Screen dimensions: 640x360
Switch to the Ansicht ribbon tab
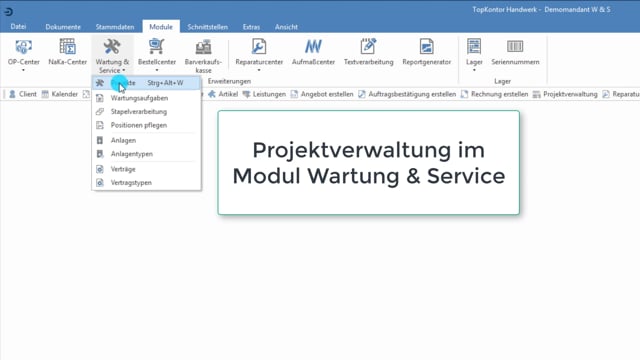tap(286, 27)
